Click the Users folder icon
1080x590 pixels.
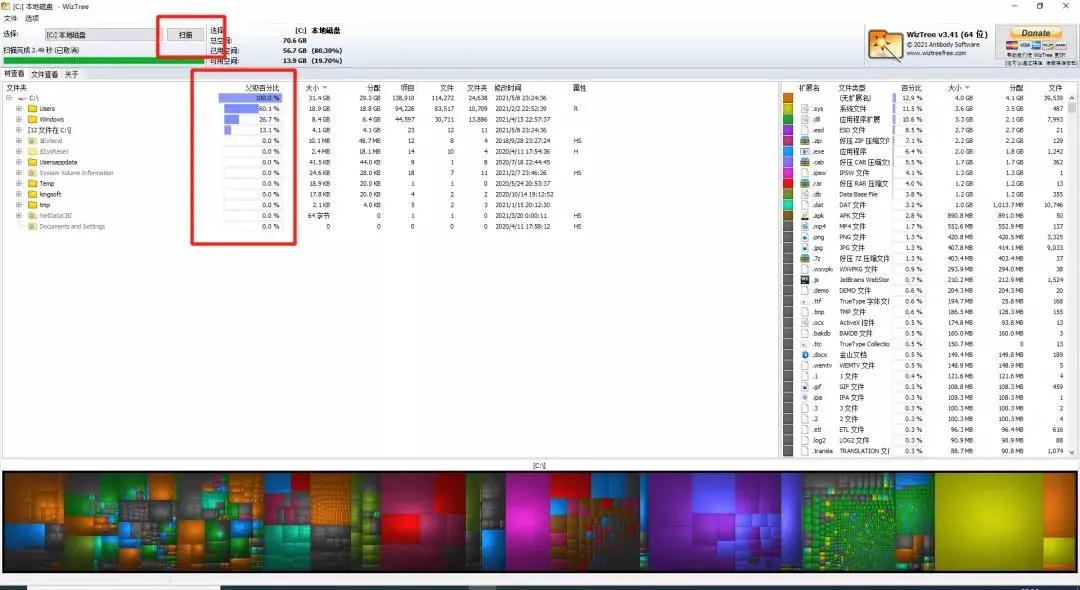[x=32, y=108]
